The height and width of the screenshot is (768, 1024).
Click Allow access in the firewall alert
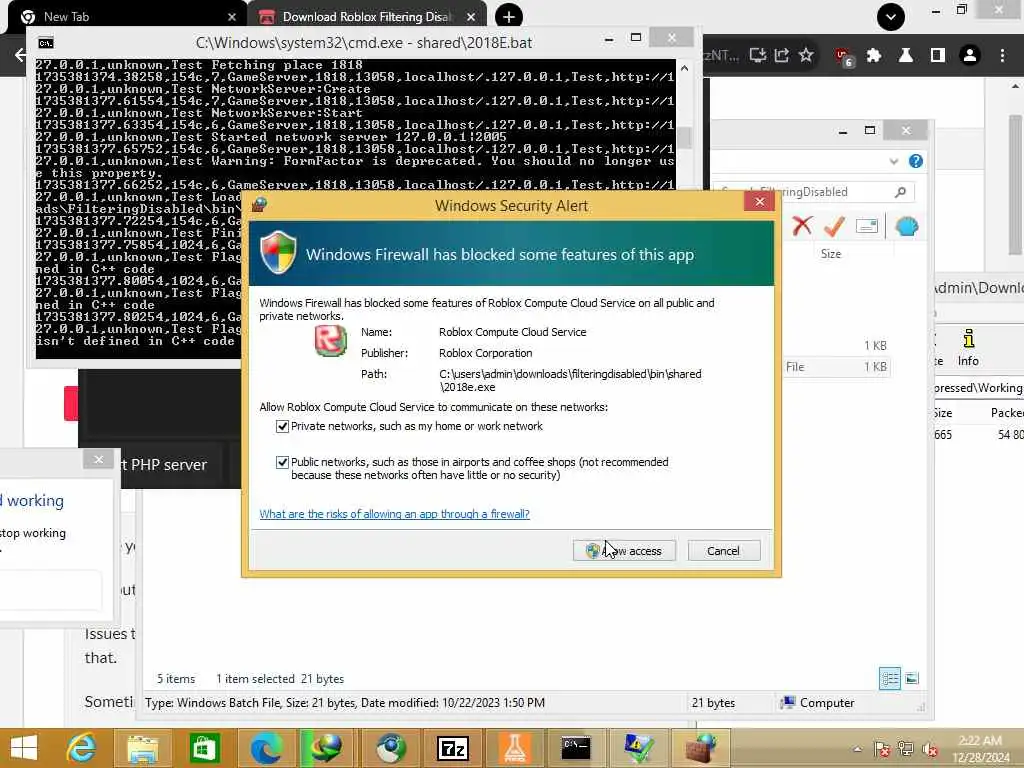point(624,551)
